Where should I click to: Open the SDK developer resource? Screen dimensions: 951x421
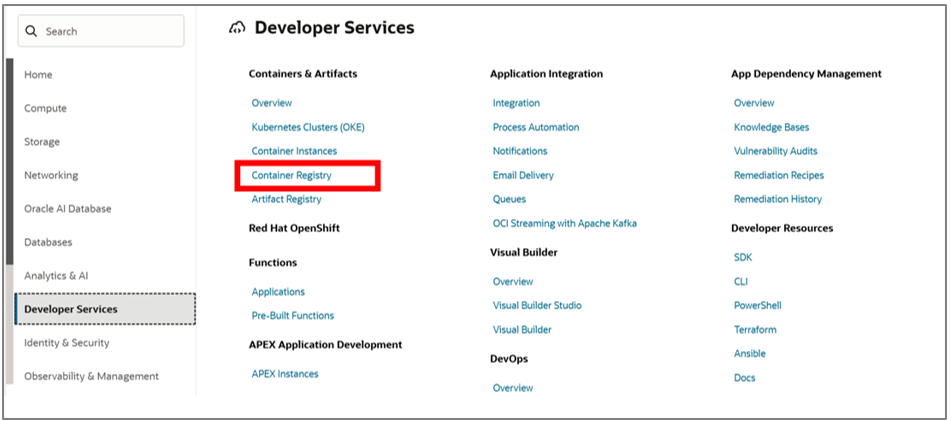coord(743,257)
